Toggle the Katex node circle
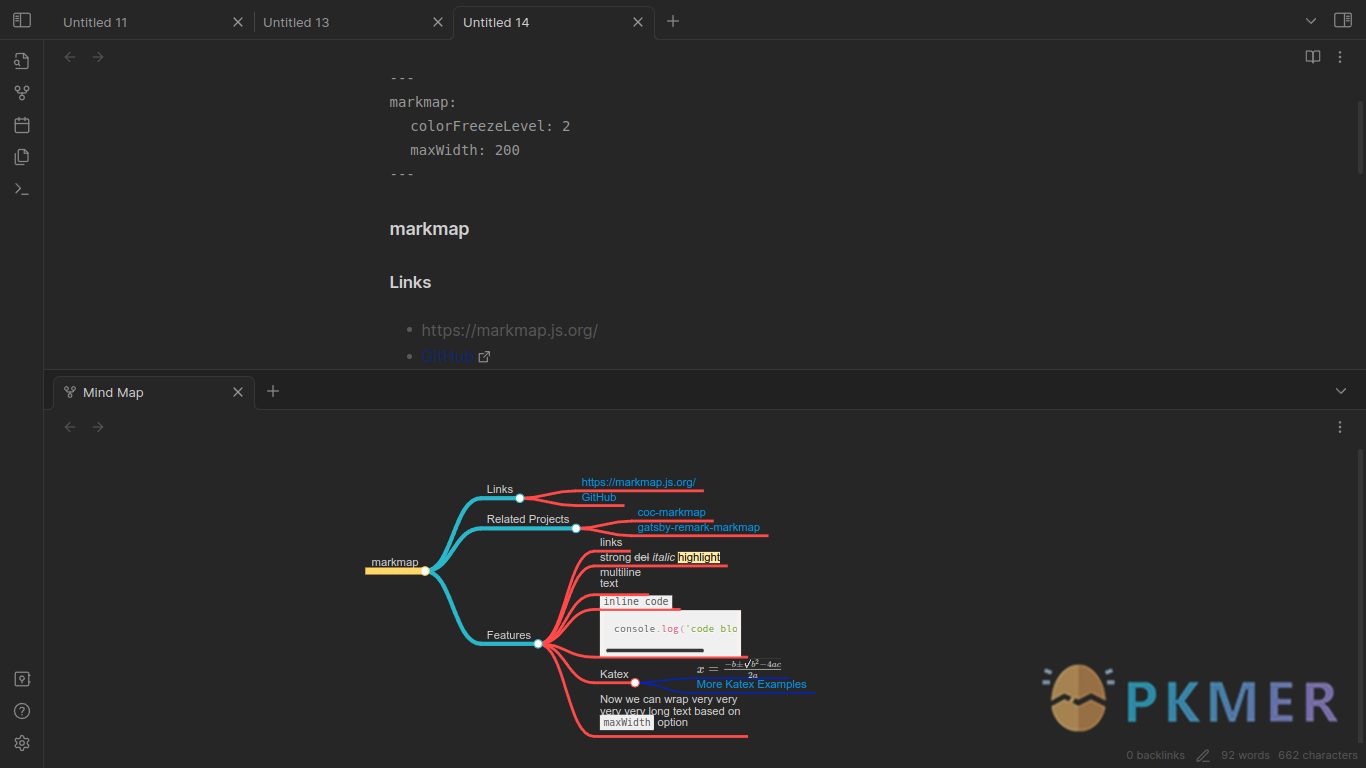 tap(635, 682)
